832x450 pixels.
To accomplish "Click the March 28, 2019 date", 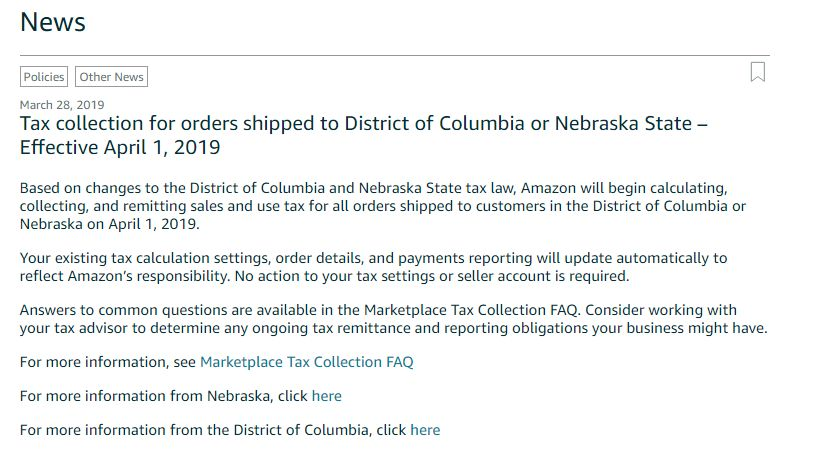I will click(x=62, y=104).
